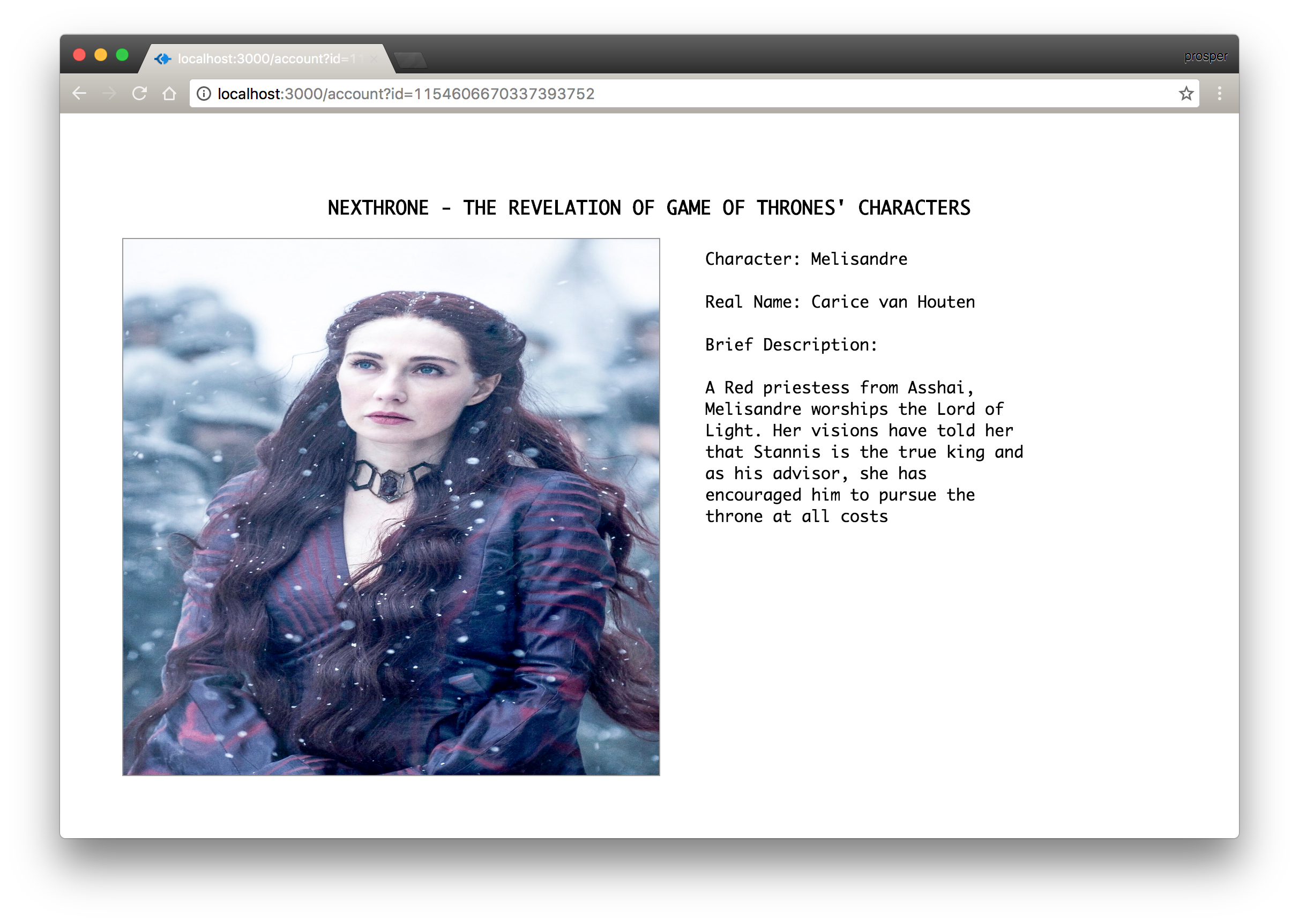Viewport: 1299px width, 924px height.
Task: Click the blue favicon on the browser tab
Action: pyautogui.click(x=163, y=58)
